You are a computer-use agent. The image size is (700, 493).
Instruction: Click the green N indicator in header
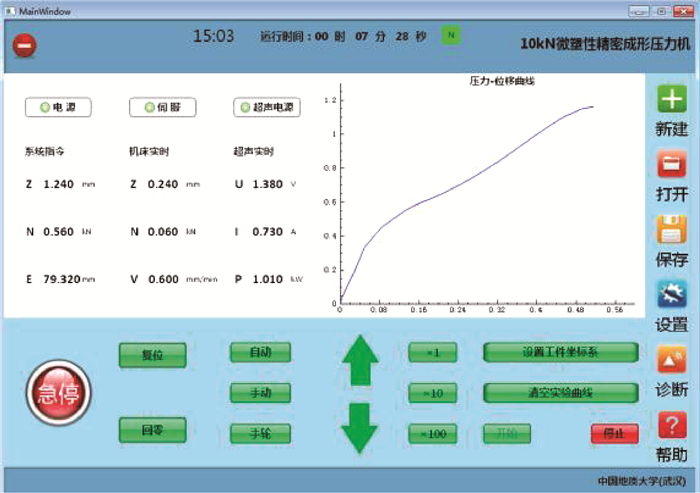(452, 36)
